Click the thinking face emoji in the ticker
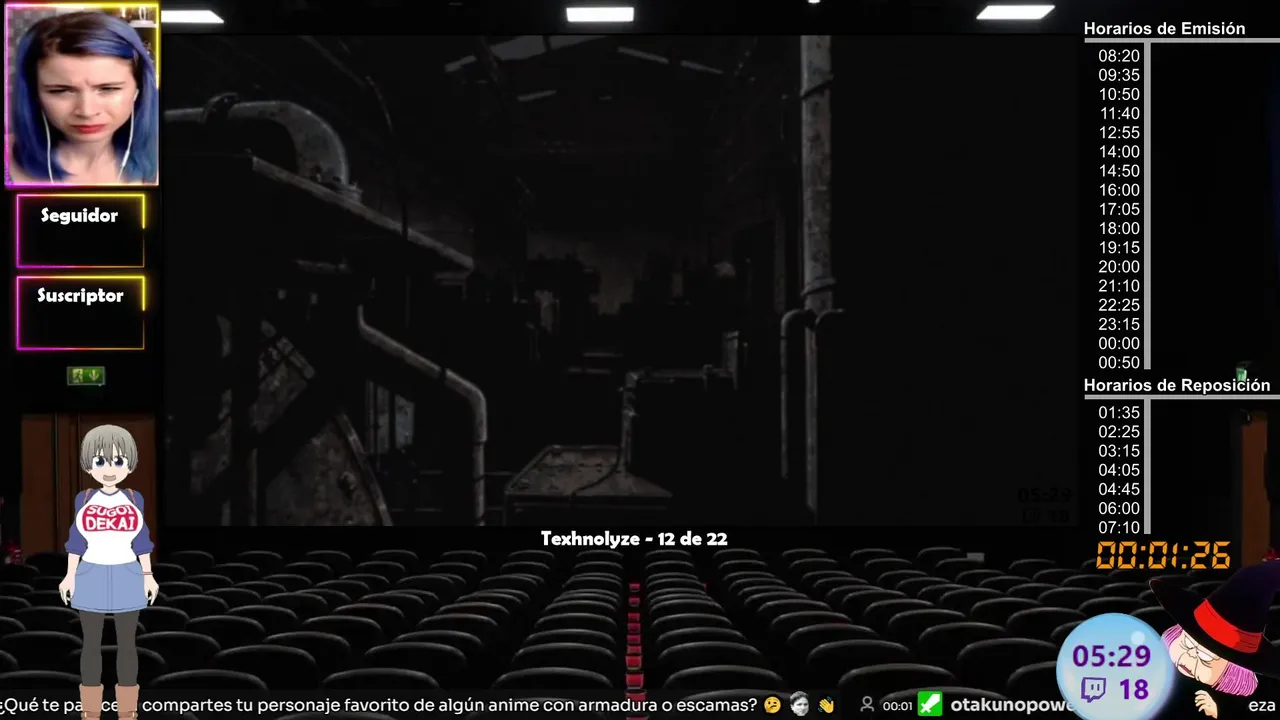Screen dimensions: 1280x720 point(772,705)
